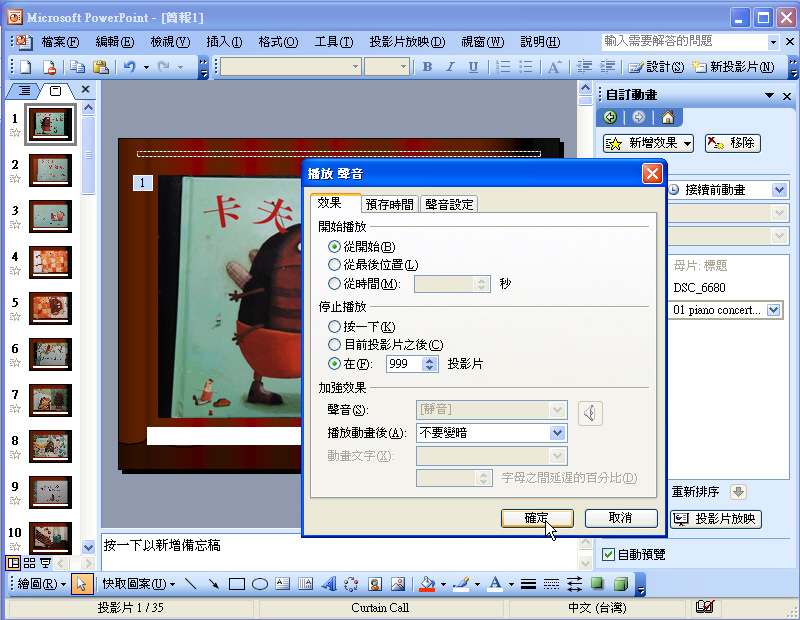This screenshot has width=800, height=620.
Task: Click the 設計(S) toolbar button
Action: [656, 67]
